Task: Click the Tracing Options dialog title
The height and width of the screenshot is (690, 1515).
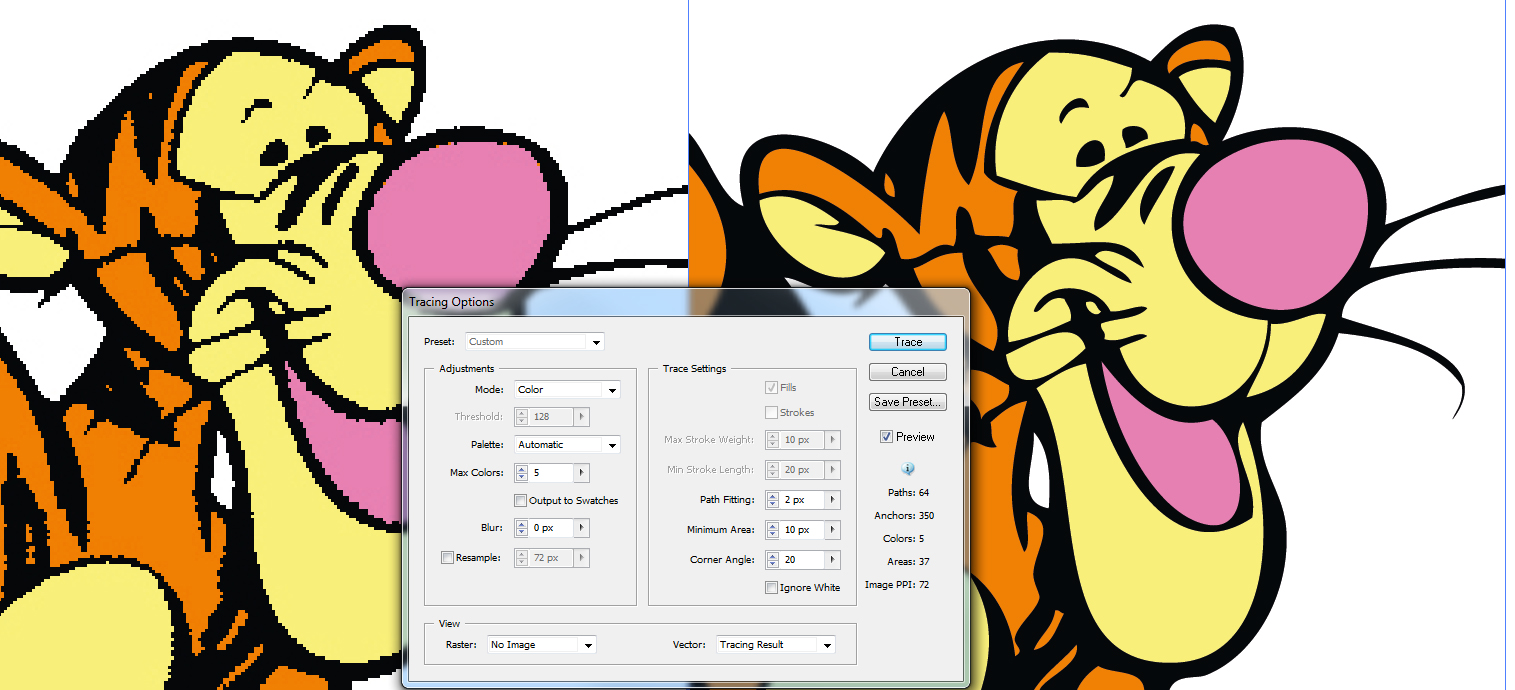Action: click(x=451, y=302)
